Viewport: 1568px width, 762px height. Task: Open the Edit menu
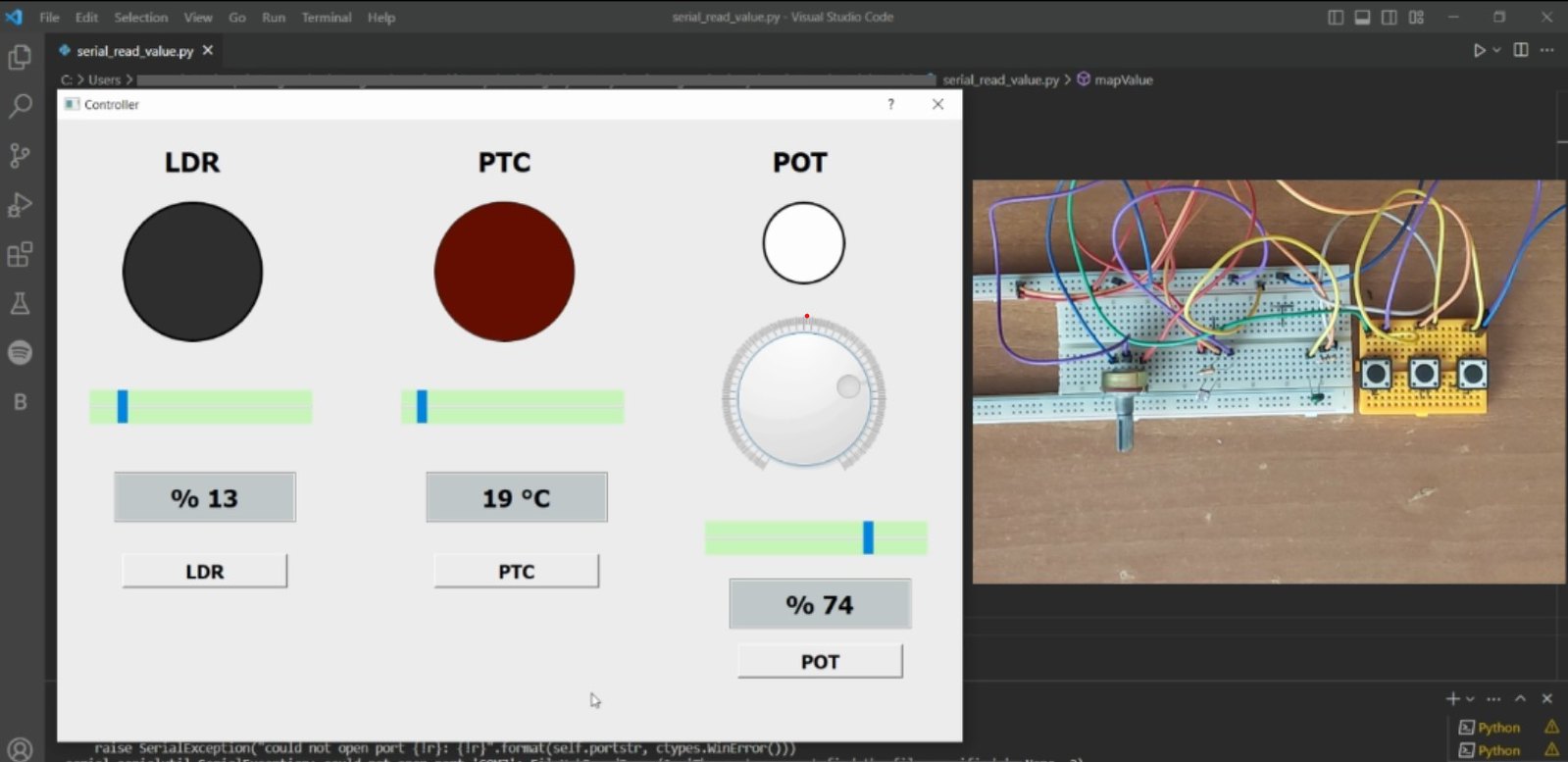(86, 17)
